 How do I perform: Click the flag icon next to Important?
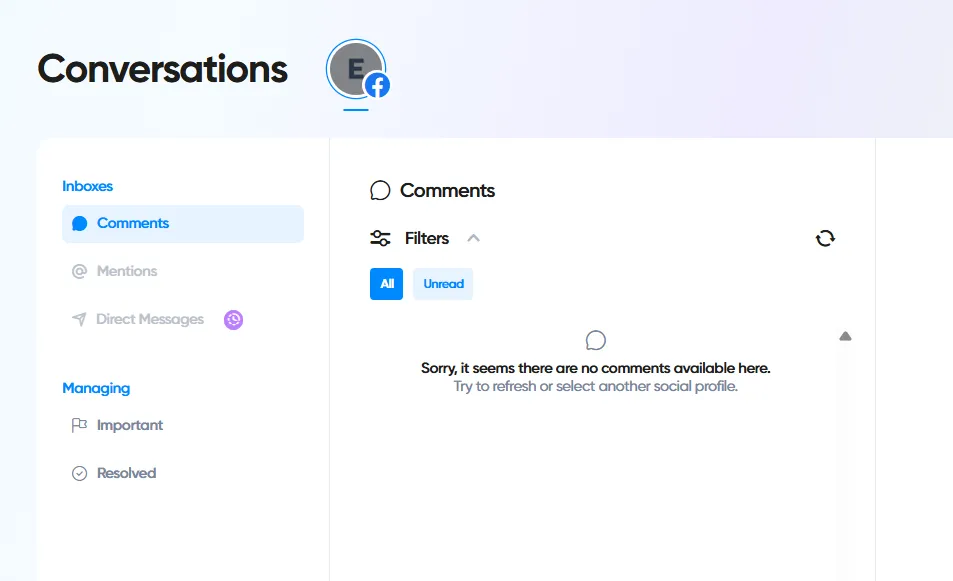click(80, 426)
